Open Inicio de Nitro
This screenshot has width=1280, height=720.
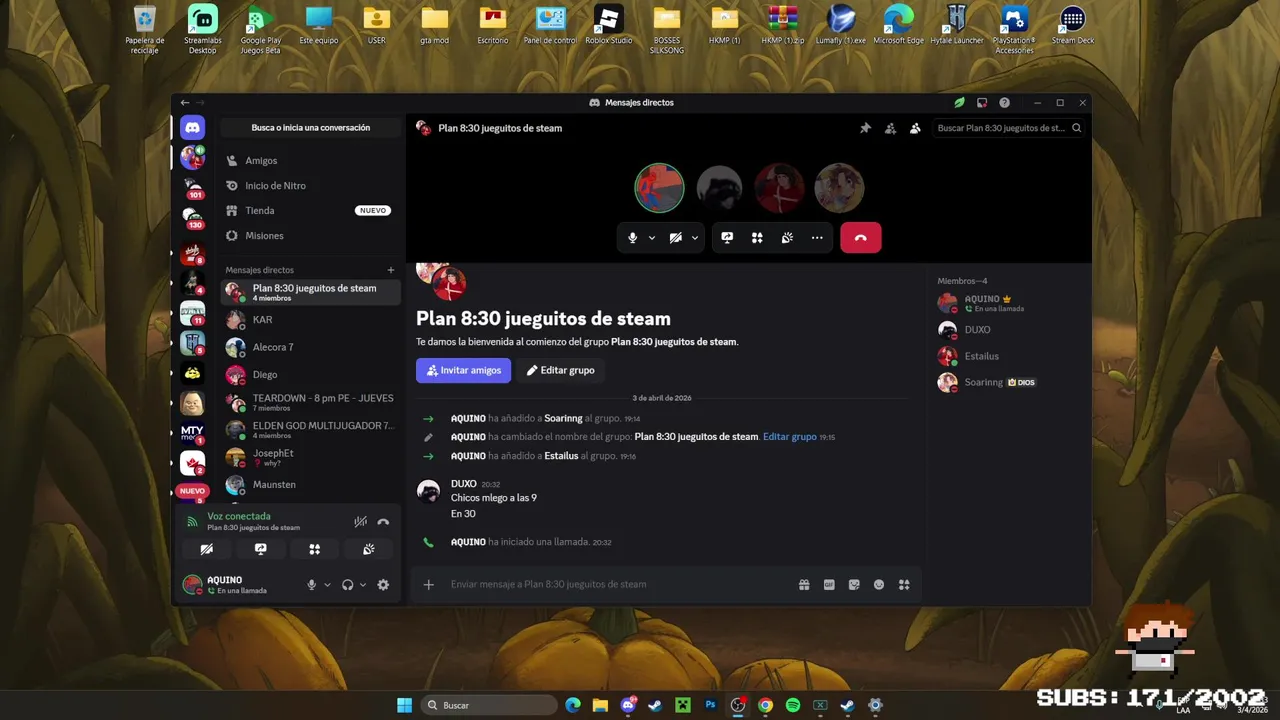tap(310, 185)
